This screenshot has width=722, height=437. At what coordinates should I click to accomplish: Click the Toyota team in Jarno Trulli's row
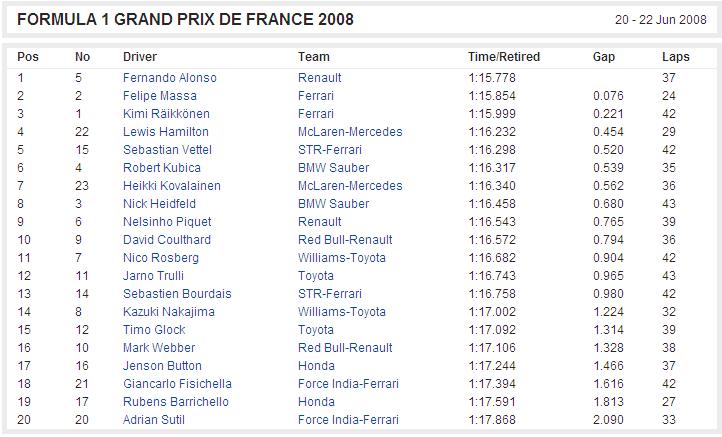pos(316,276)
